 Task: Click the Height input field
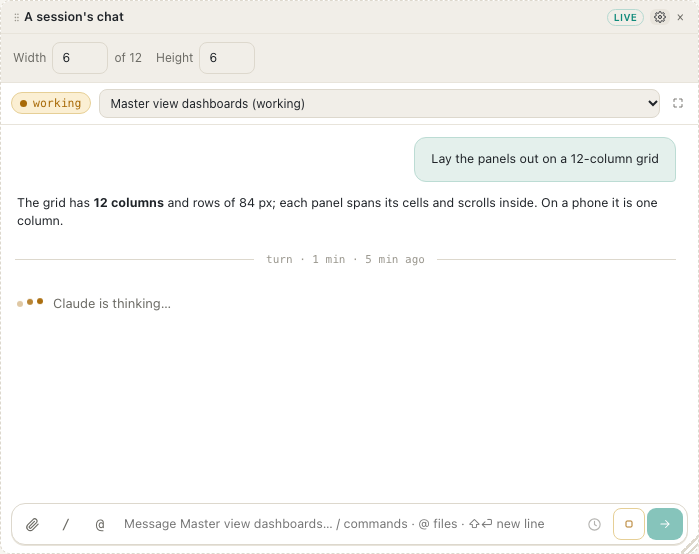[227, 58]
